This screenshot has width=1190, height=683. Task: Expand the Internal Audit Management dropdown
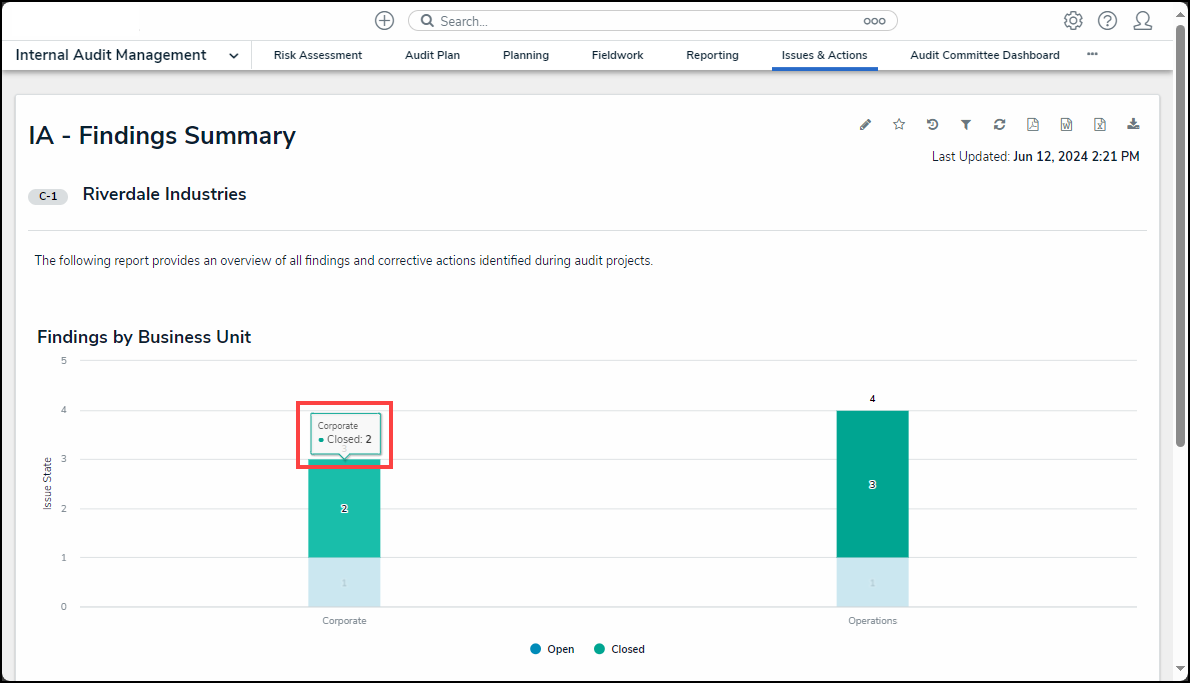click(233, 56)
